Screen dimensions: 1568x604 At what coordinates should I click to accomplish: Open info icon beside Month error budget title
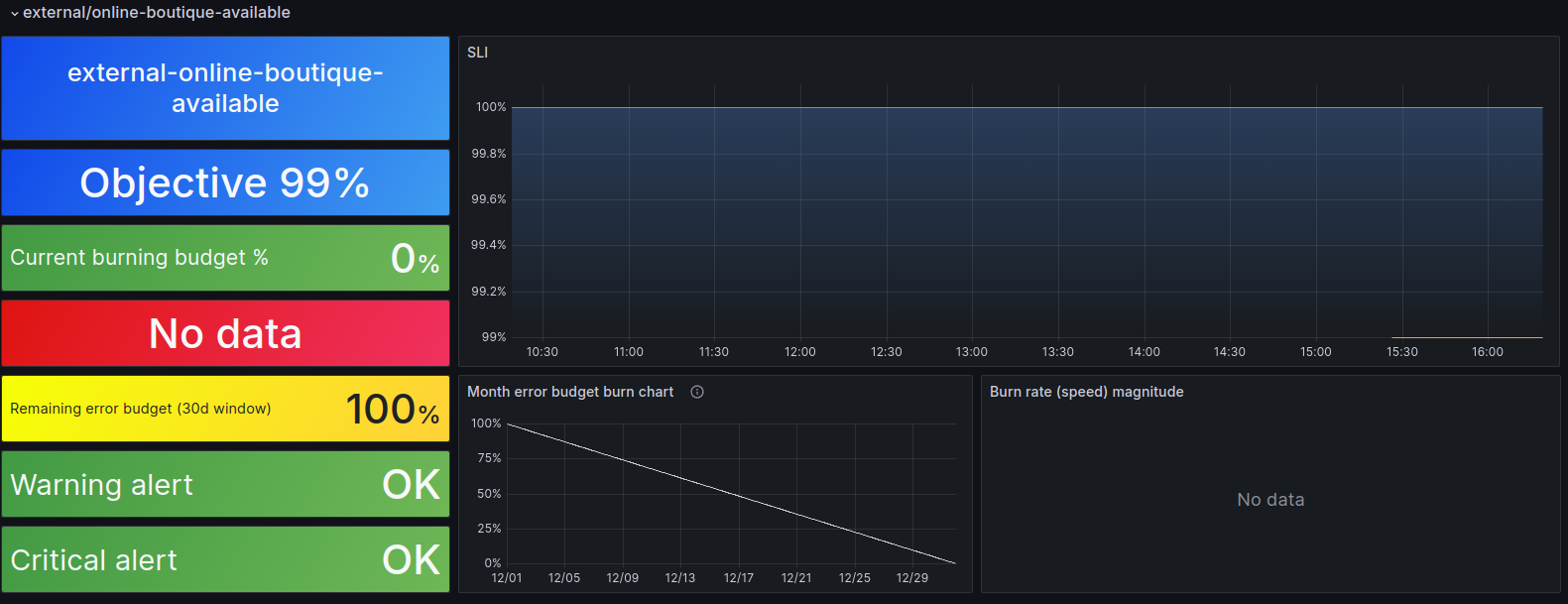pos(697,392)
